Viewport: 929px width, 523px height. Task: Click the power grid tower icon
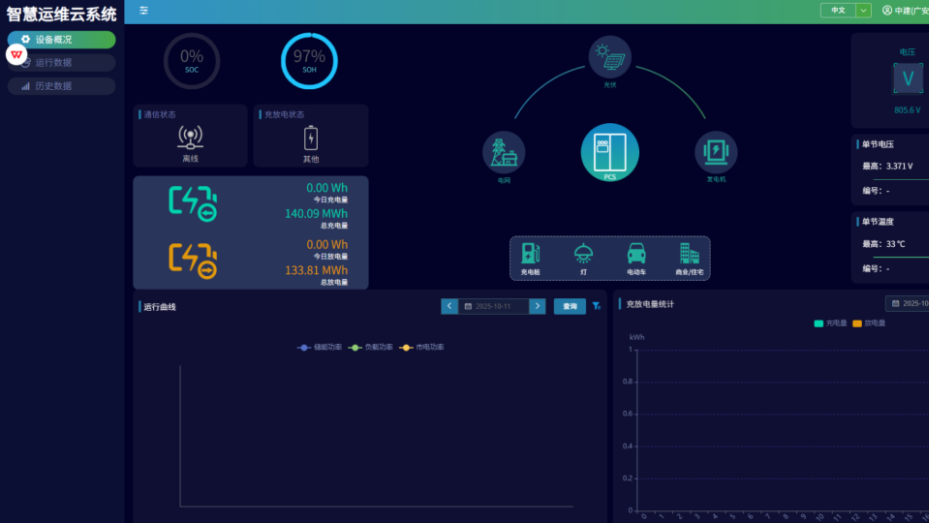tap(503, 153)
